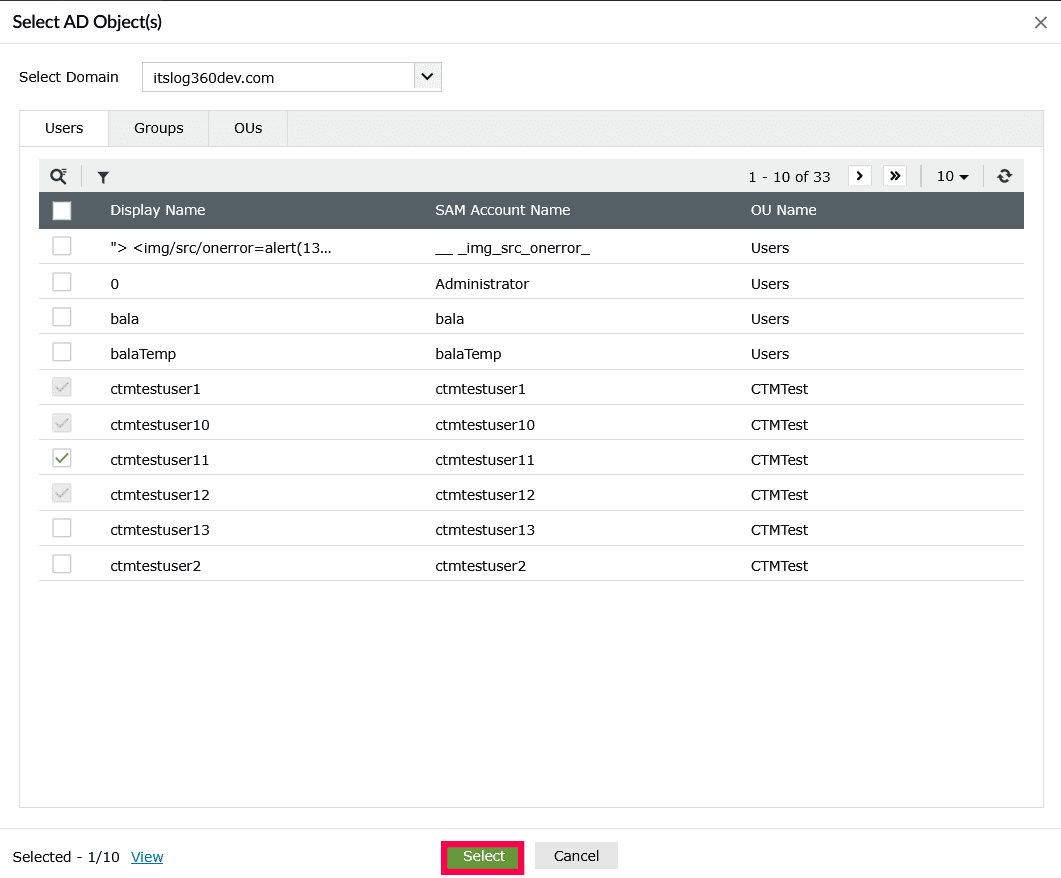The width and height of the screenshot is (1061, 878).
Task: Click the Users OU cell for bala
Action: pos(769,319)
